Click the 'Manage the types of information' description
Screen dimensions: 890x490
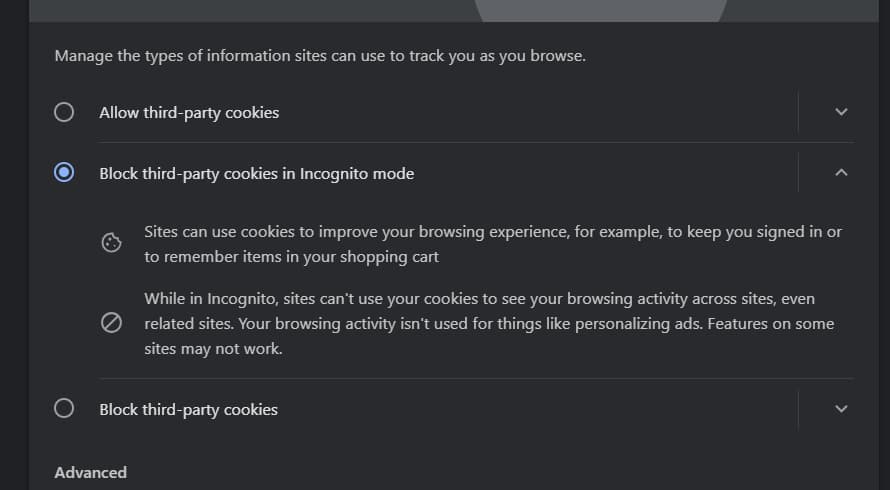click(x=320, y=56)
